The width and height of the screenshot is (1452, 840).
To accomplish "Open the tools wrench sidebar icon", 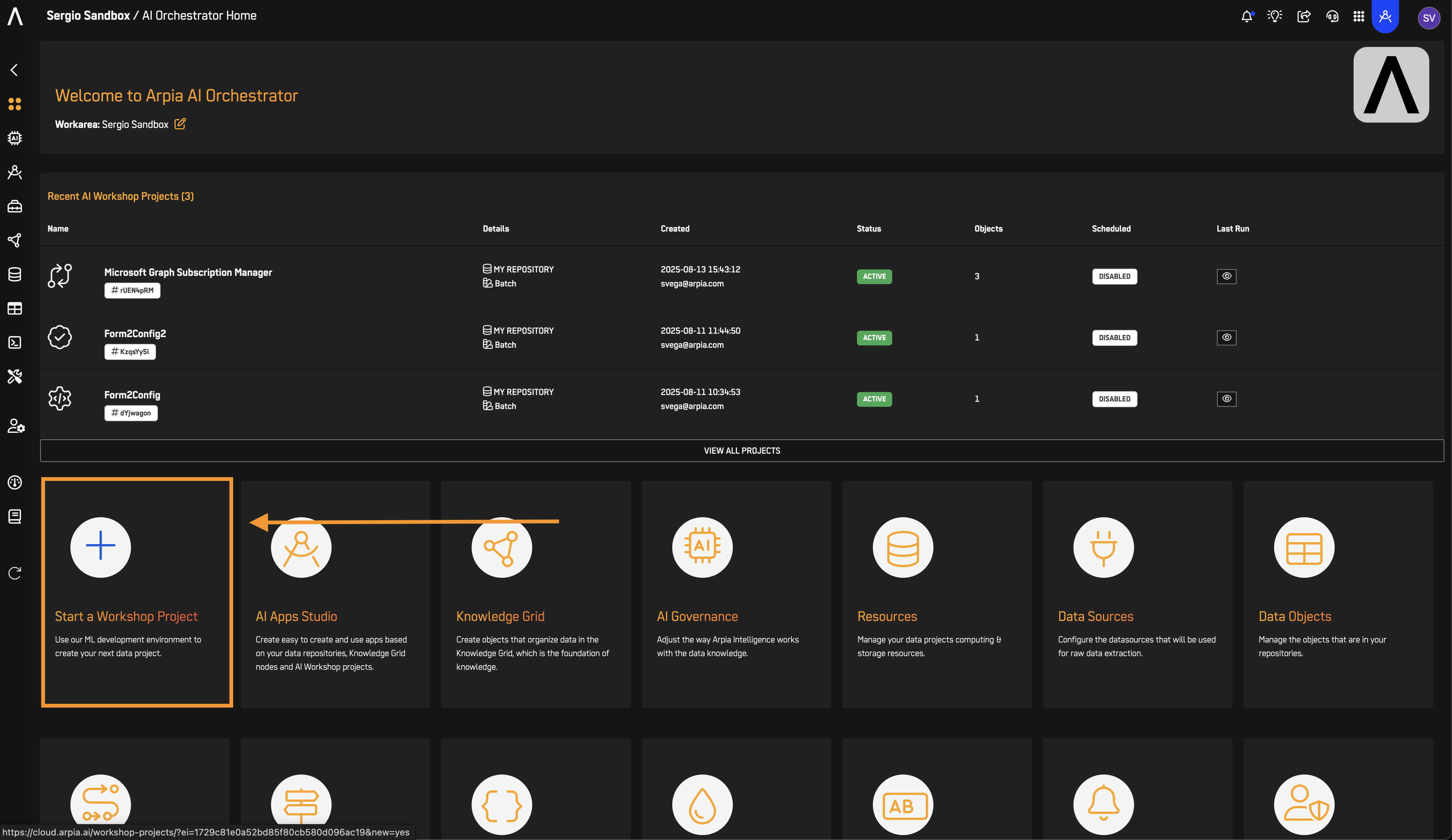I will (15, 377).
